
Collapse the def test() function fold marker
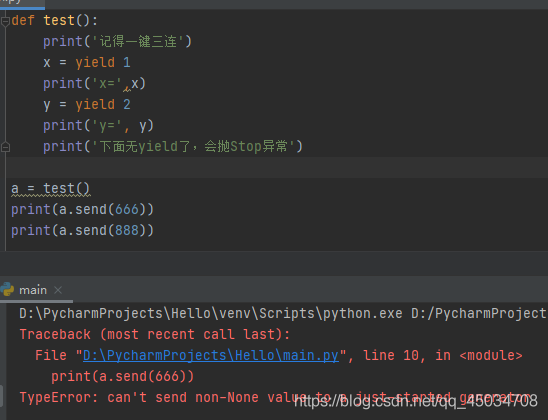coord(5,21)
